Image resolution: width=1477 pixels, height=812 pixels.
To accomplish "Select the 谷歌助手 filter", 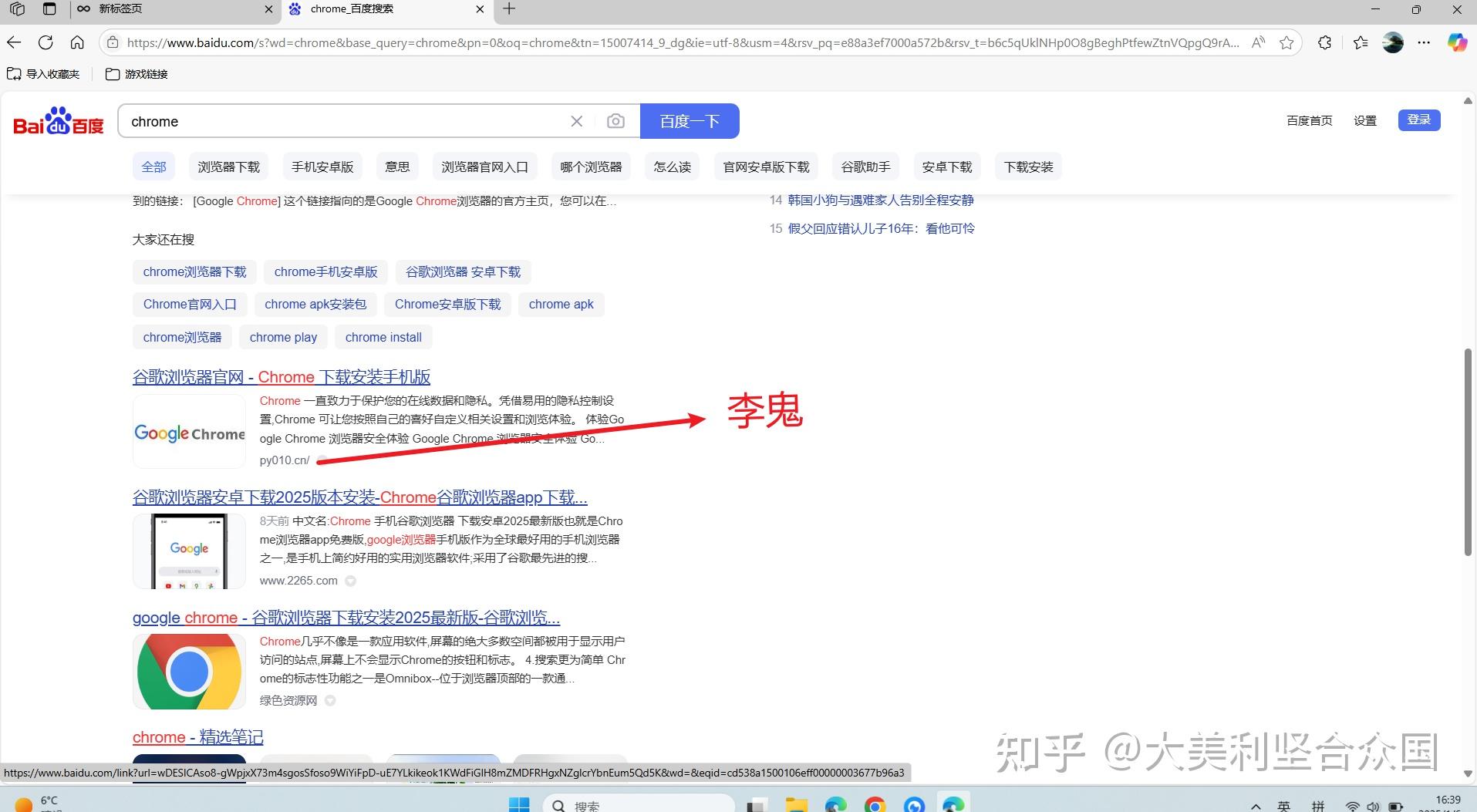I will 865,167.
